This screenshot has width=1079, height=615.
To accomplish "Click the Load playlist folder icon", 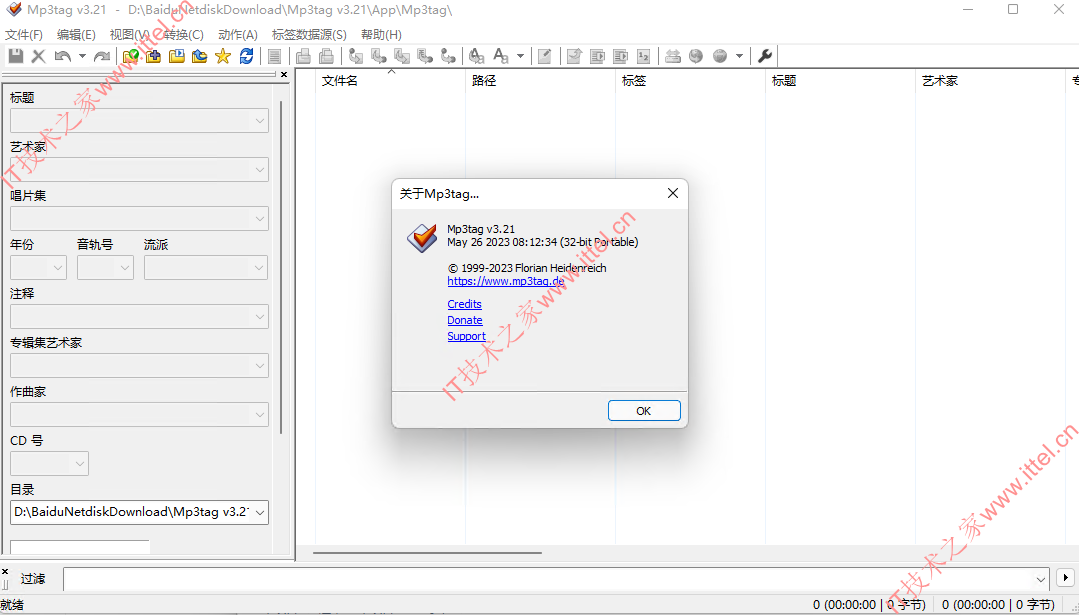I will 177,56.
